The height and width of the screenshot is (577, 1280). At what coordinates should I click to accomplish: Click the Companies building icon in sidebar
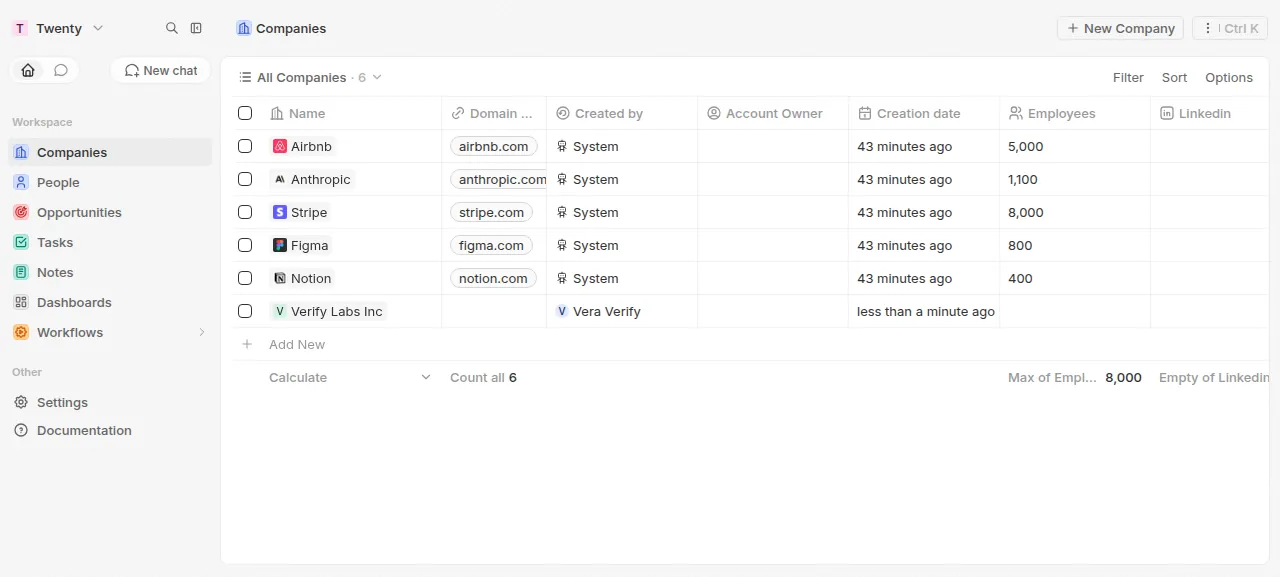click(21, 152)
